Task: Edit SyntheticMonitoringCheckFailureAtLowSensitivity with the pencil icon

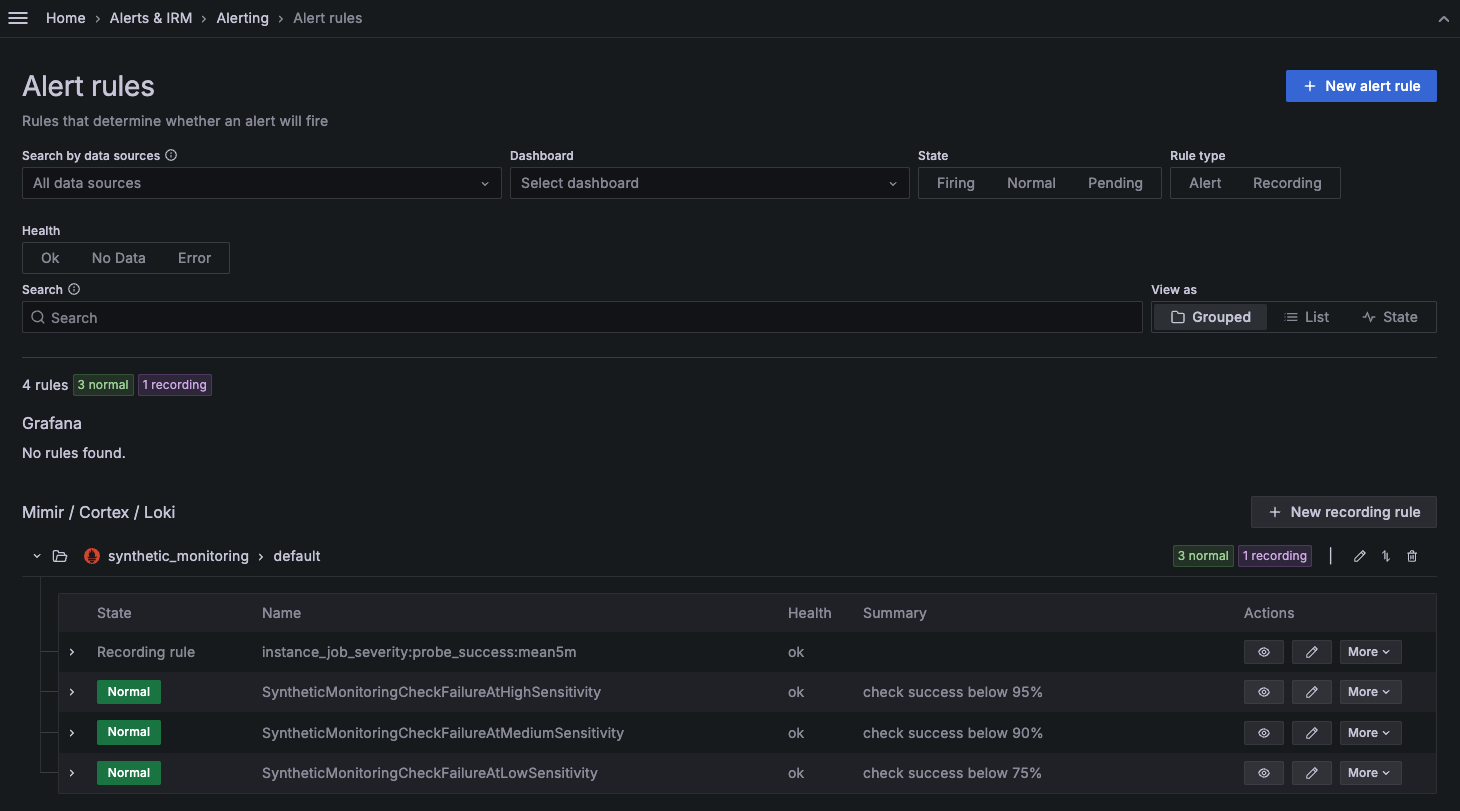Action: pyautogui.click(x=1311, y=772)
